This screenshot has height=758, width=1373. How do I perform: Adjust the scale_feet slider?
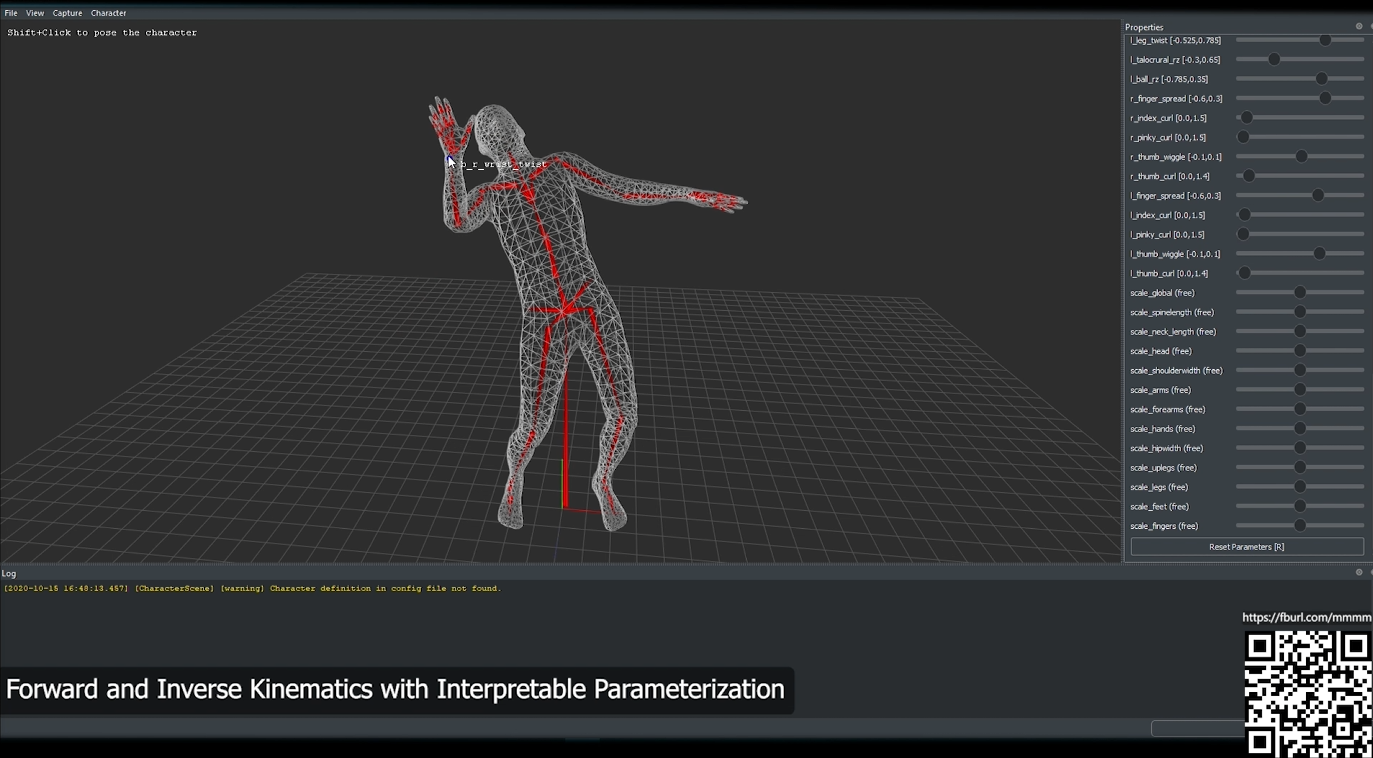(x=1299, y=506)
